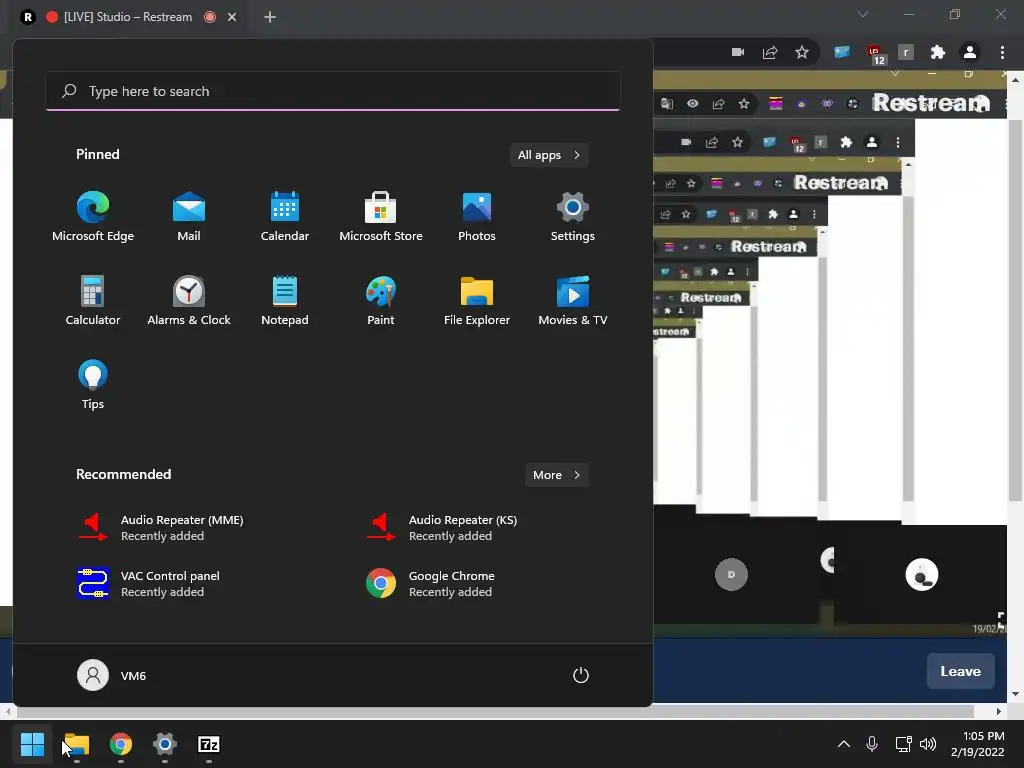
Task: Open the volume tray icon
Action: 928,744
